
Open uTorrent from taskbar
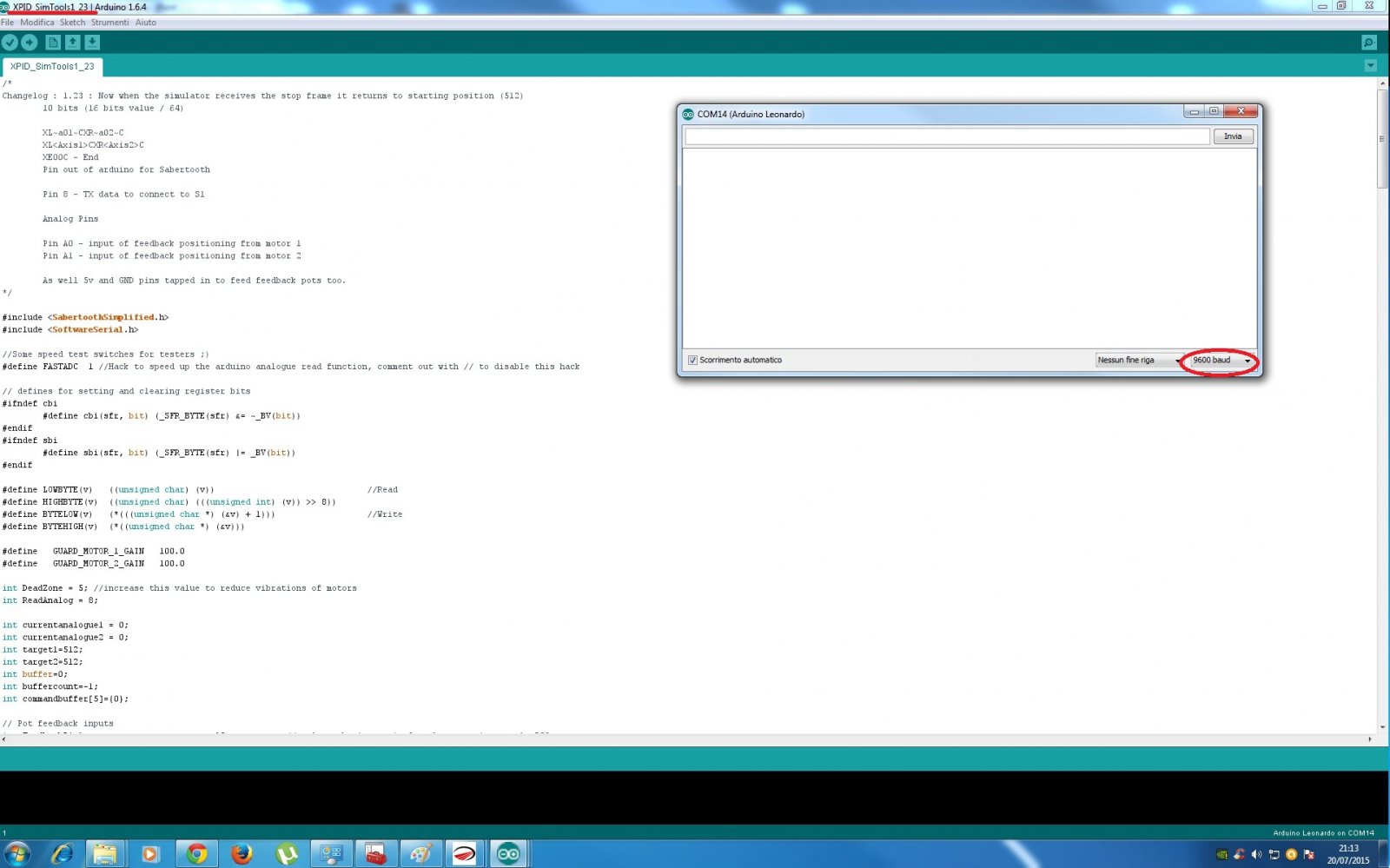(287, 854)
